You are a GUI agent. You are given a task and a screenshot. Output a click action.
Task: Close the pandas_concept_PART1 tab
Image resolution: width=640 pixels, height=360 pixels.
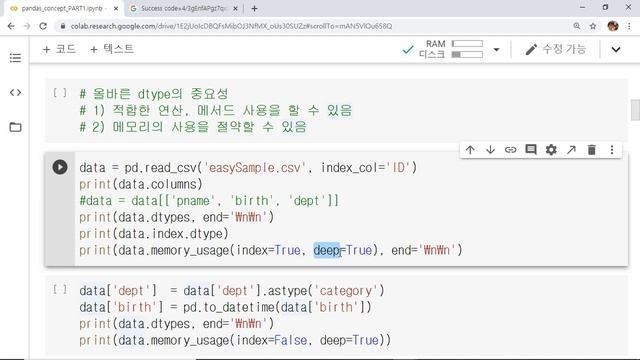(x=116, y=8)
